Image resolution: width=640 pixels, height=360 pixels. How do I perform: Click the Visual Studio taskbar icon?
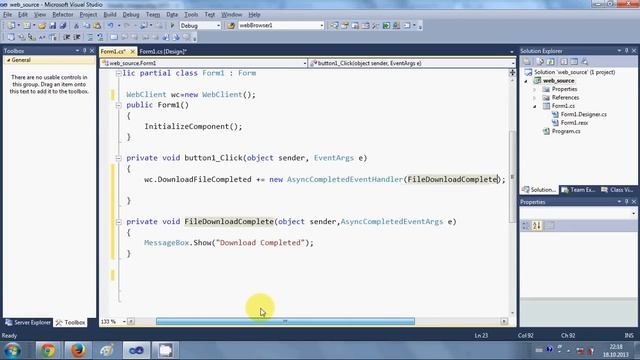[x=136, y=350]
